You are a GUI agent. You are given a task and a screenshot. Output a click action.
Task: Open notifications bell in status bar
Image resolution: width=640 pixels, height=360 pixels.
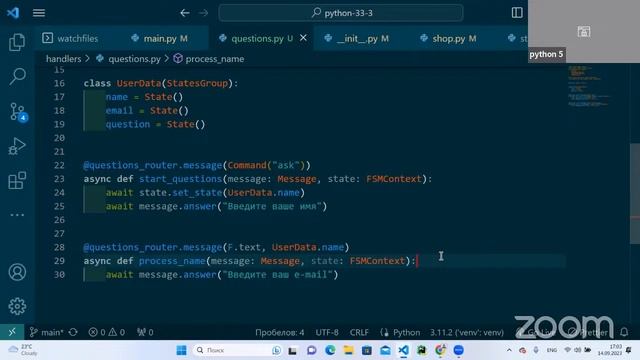(624, 332)
